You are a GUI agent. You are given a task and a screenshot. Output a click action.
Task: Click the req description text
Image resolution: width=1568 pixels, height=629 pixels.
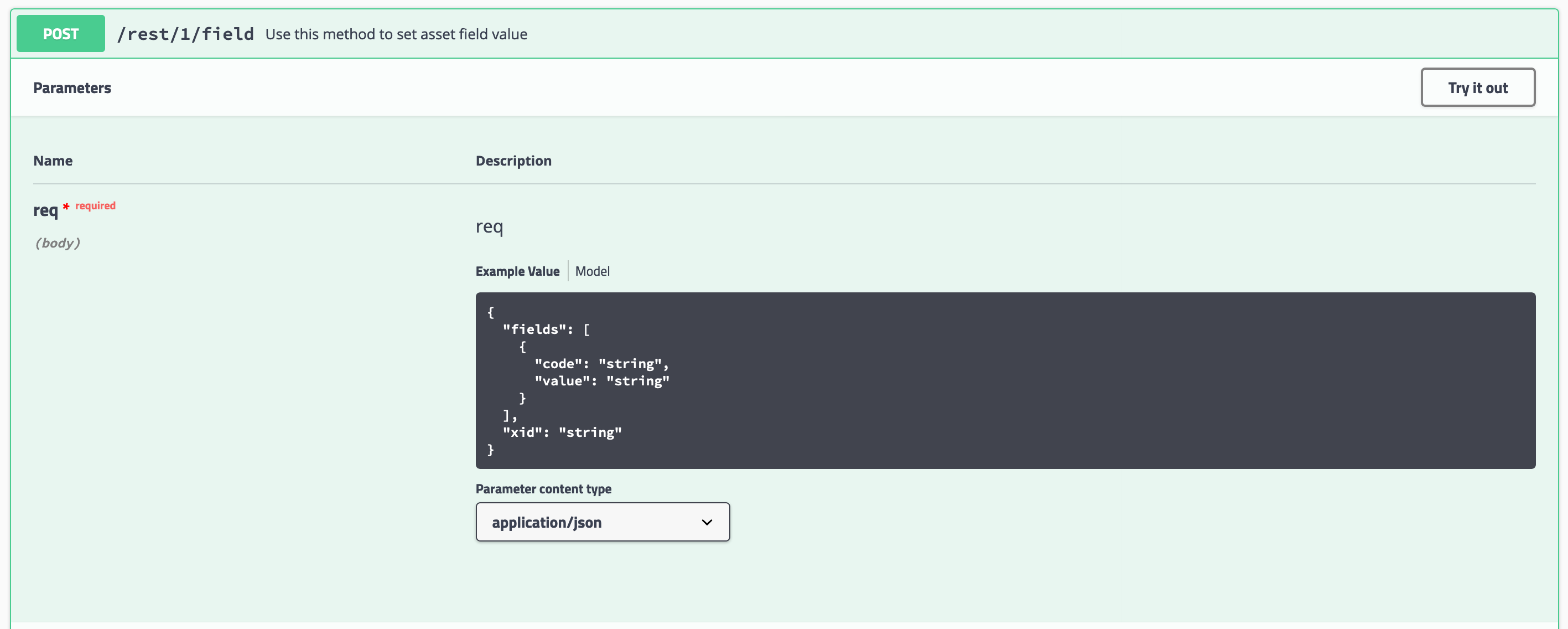click(489, 226)
